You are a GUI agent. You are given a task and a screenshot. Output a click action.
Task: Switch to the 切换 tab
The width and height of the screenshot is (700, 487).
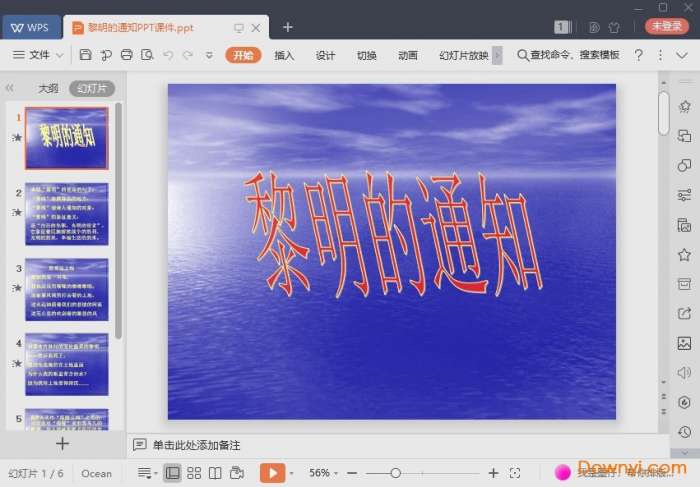click(367, 55)
